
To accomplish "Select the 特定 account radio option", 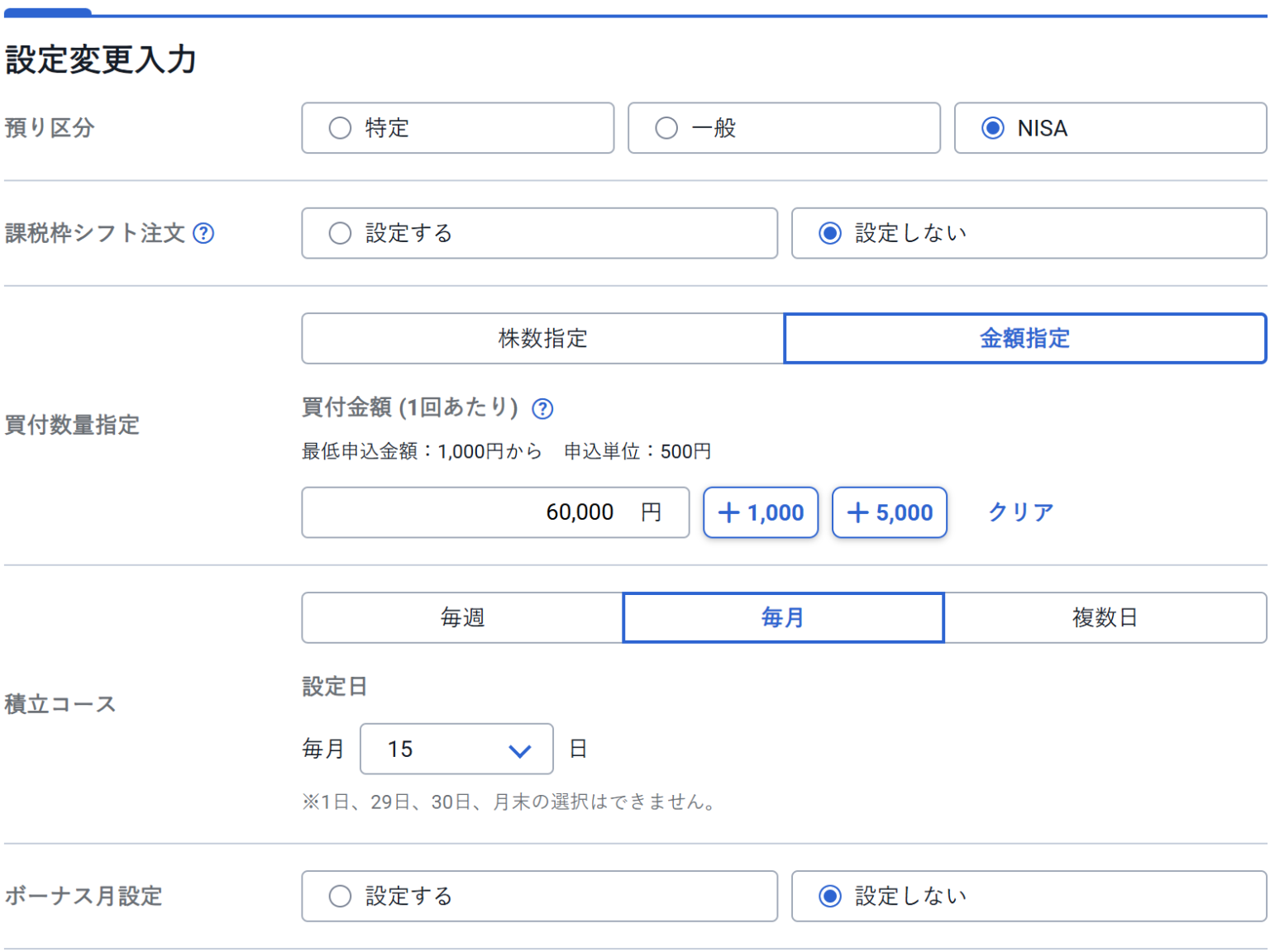I will 457,128.
